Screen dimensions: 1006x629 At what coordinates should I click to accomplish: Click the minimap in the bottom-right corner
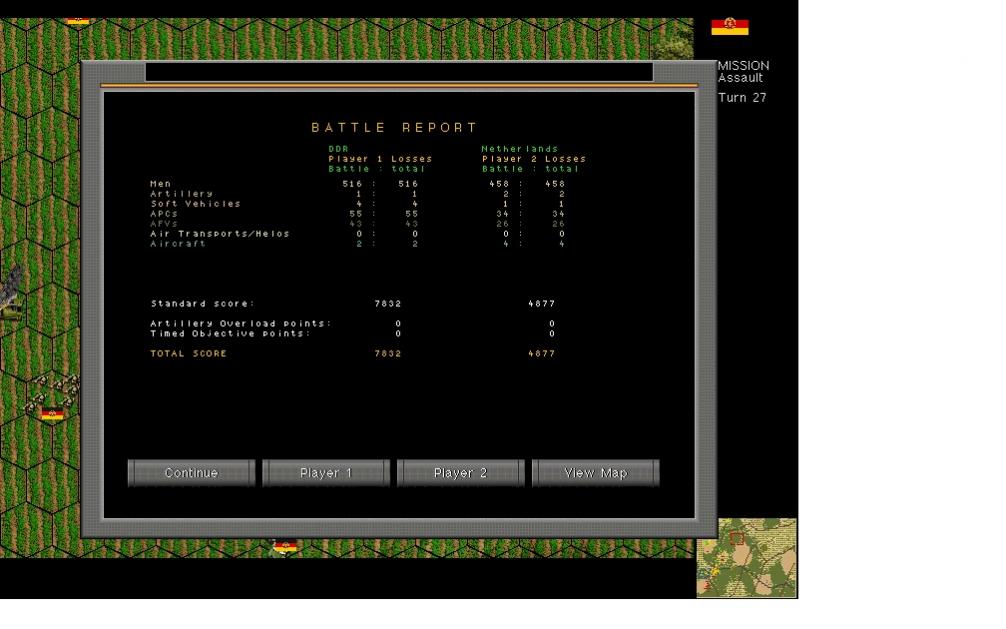(746, 557)
